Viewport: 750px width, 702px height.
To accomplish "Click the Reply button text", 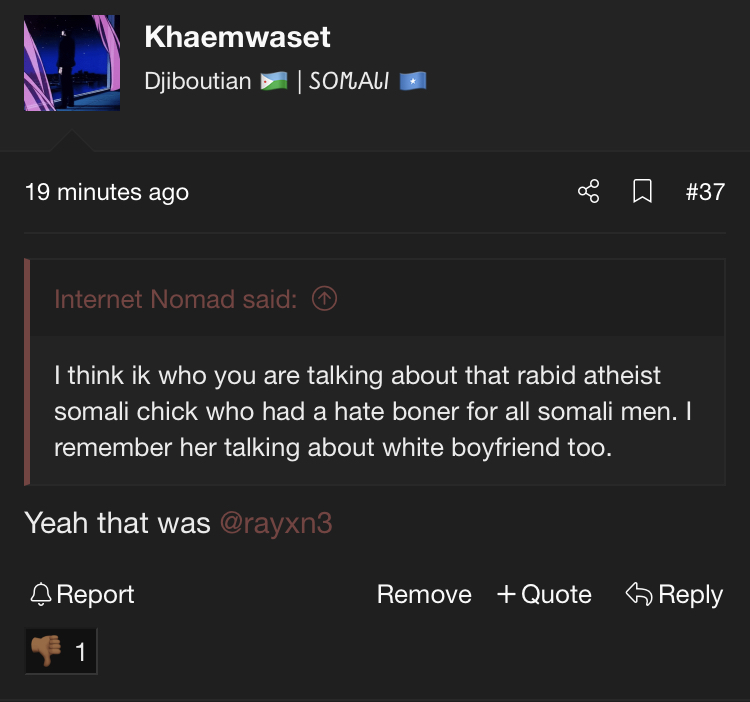I will 690,595.
